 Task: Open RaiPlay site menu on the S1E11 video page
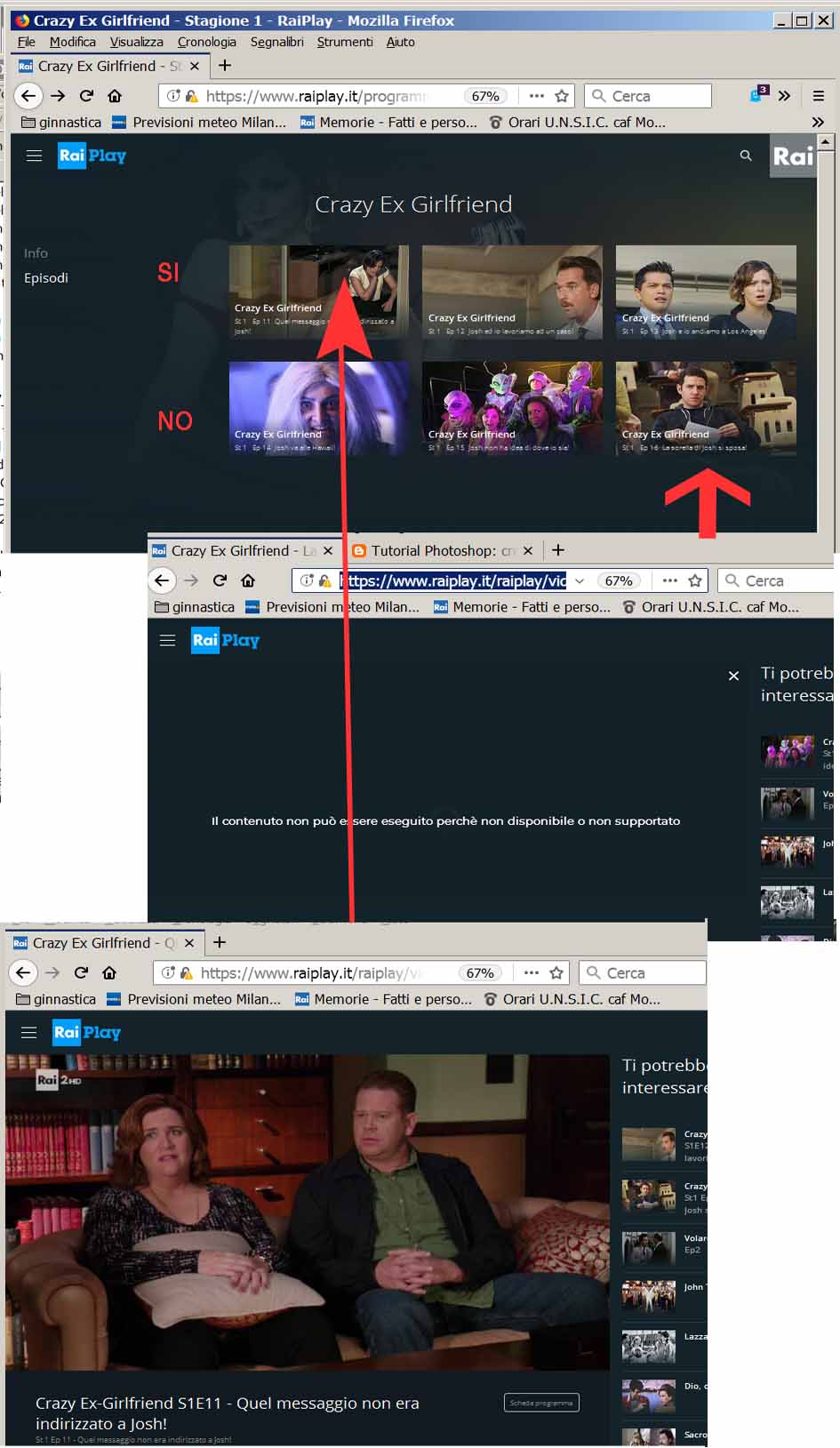pos(29,1032)
